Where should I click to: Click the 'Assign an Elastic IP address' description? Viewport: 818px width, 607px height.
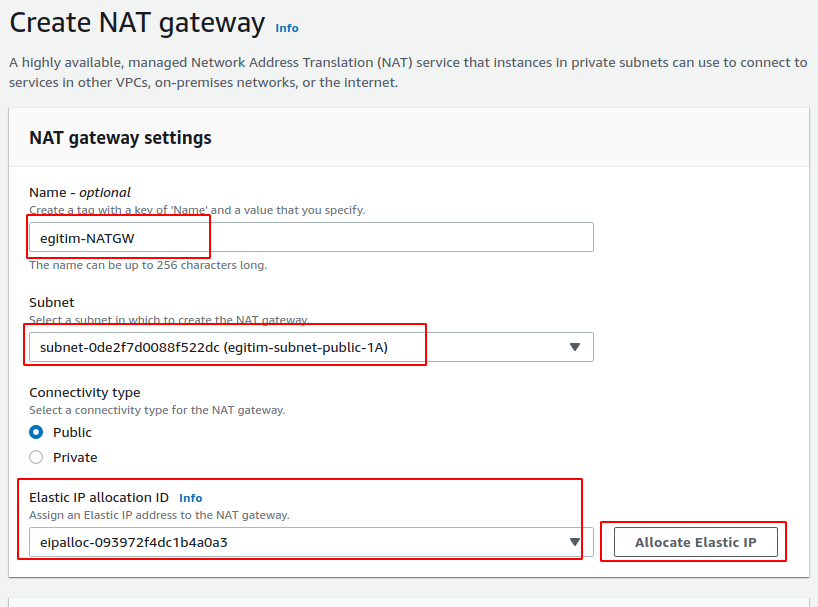pos(159,515)
